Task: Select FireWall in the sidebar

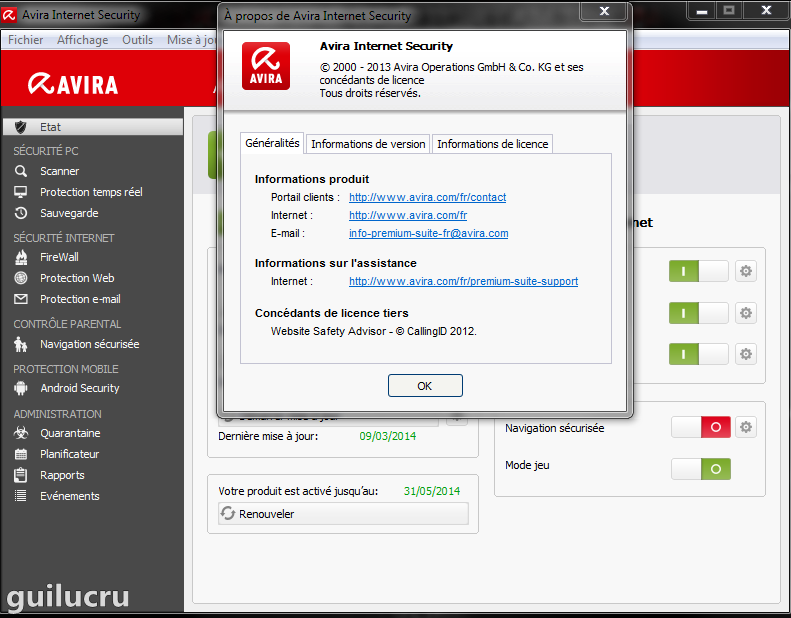Action: 59,257
